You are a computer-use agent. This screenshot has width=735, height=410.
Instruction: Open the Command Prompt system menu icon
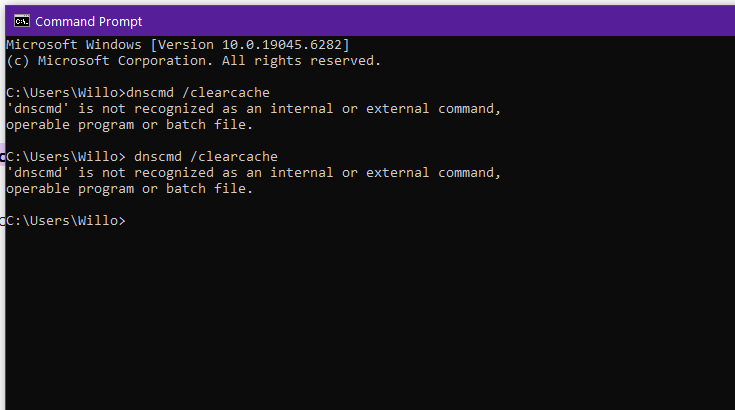(22, 21)
